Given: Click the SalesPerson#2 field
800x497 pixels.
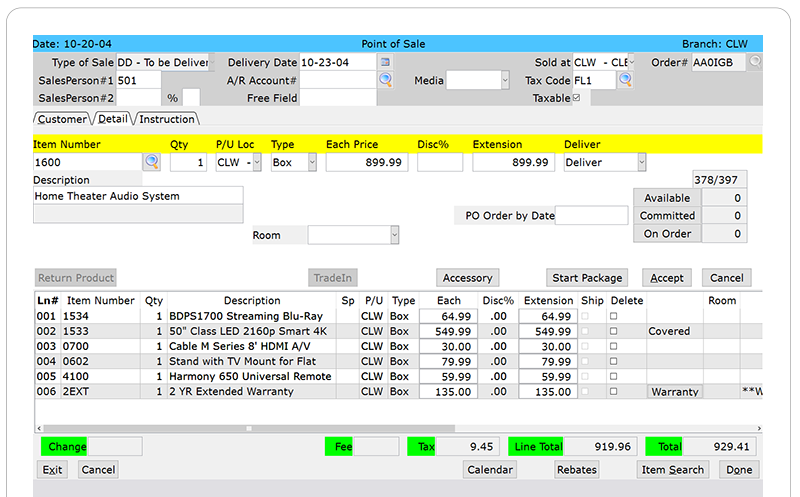Looking at the screenshot, I should 138,97.
